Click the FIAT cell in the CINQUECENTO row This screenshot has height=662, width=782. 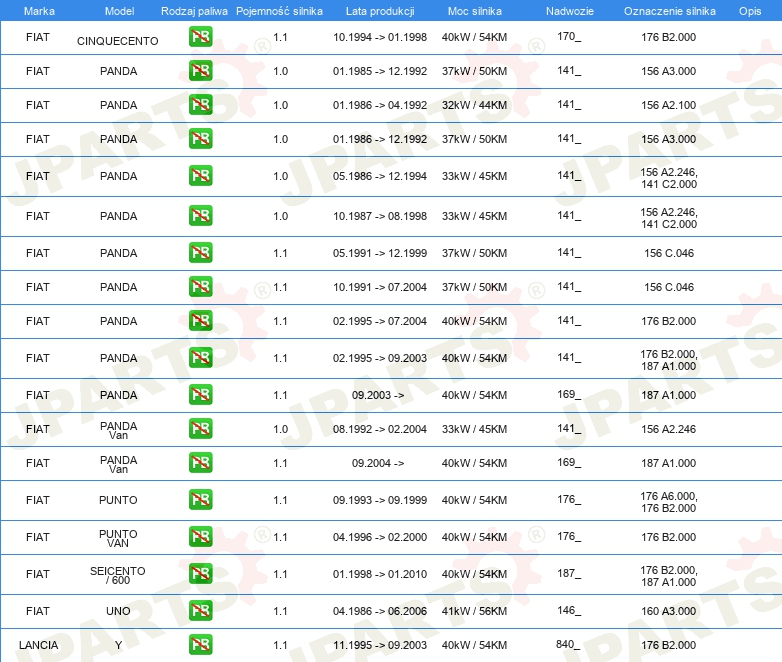click(38, 37)
